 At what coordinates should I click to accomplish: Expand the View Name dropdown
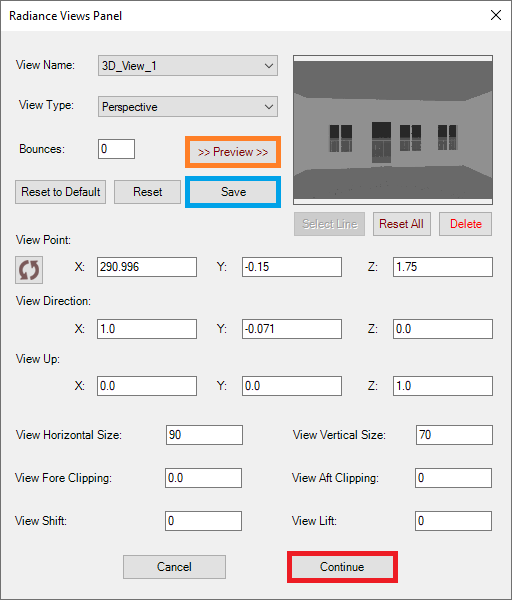(x=188, y=66)
